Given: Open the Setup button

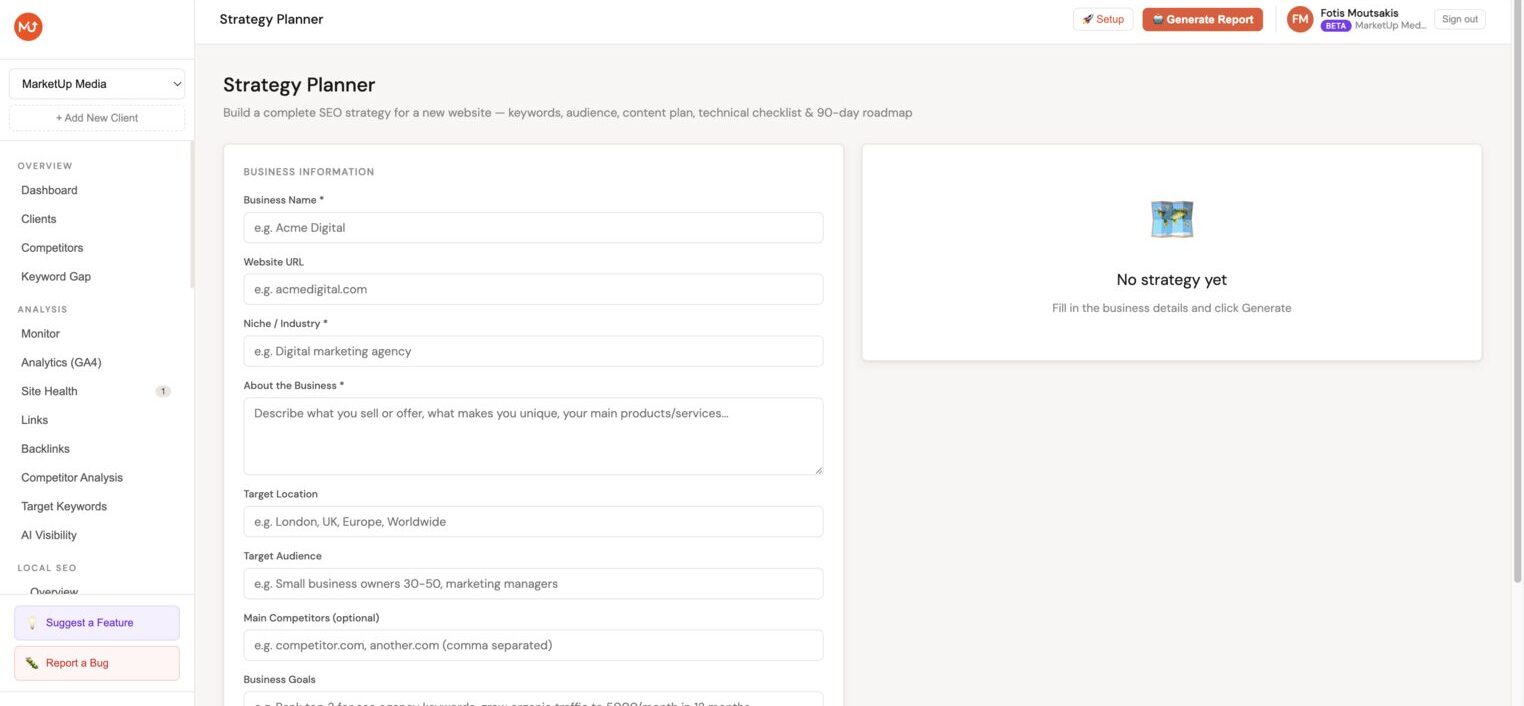Looking at the screenshot, I should 1103,19.
